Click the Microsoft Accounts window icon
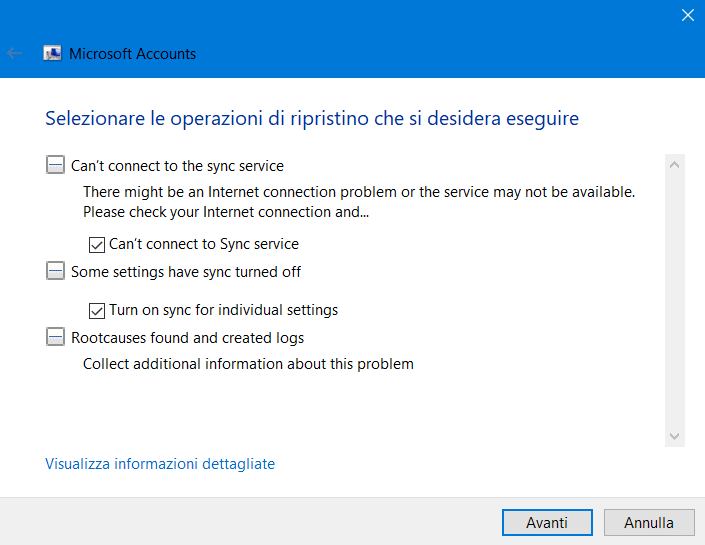This screenshot has width=705, height=545. (x=53, y=54)
